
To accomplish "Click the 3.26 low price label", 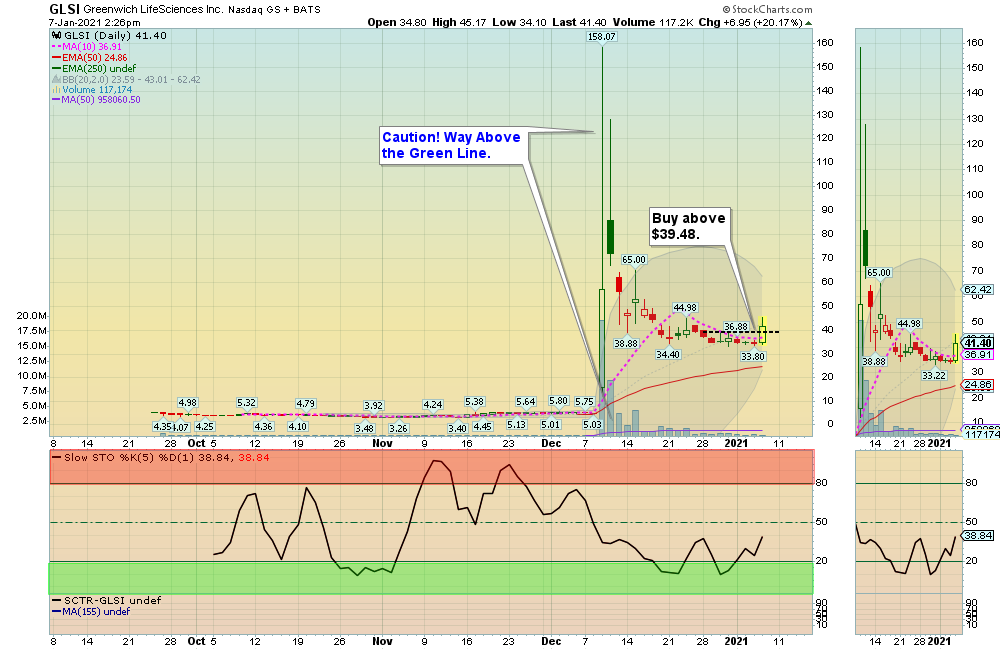I will 399,428.
